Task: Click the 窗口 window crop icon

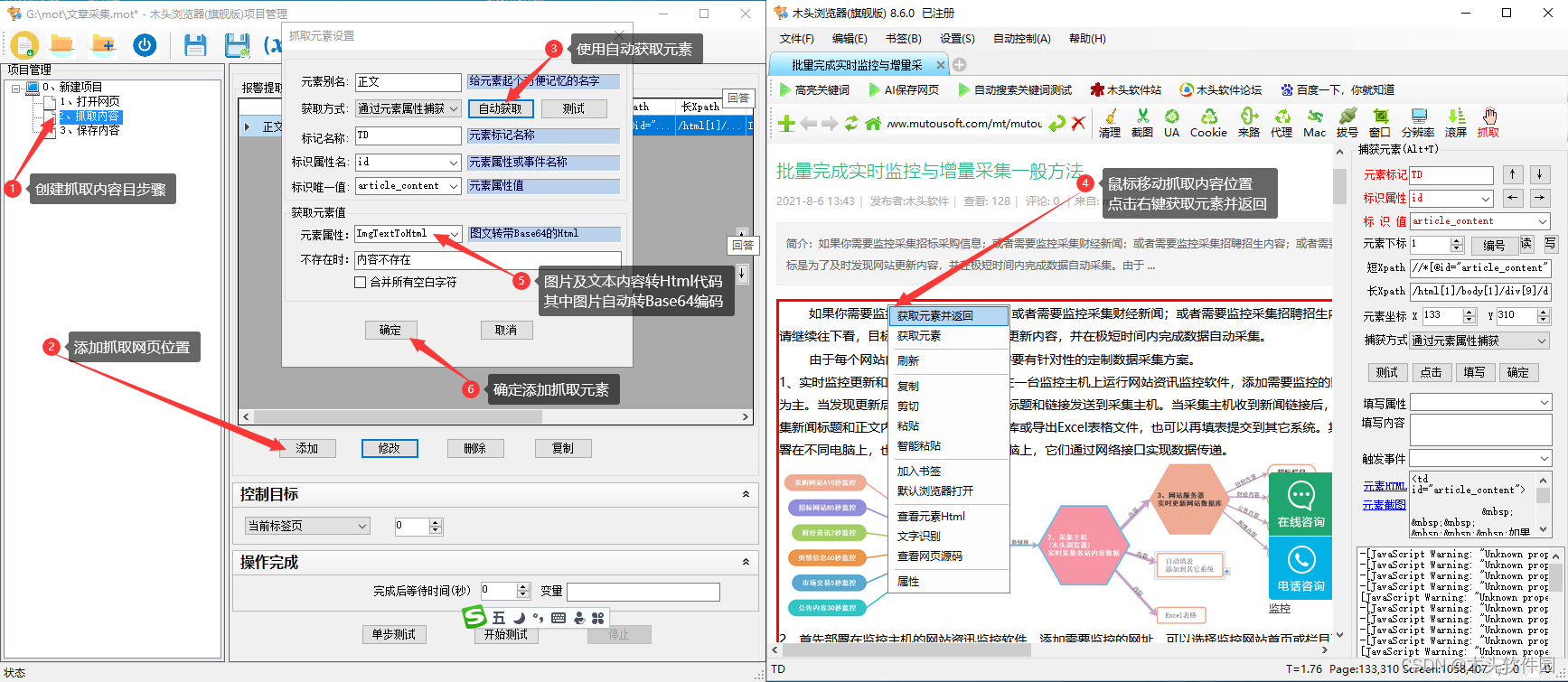Action: coord(1380,123)
